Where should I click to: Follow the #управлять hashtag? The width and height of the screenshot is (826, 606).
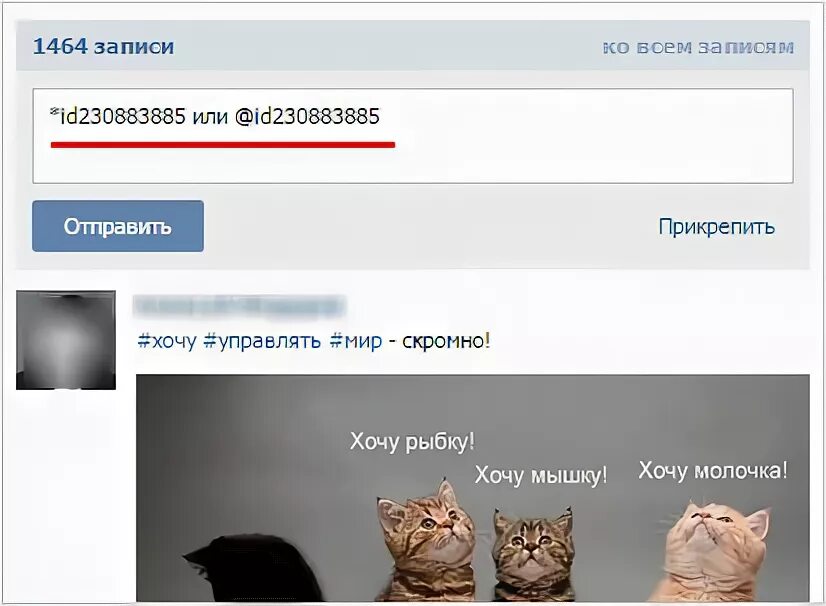[262, 341]
